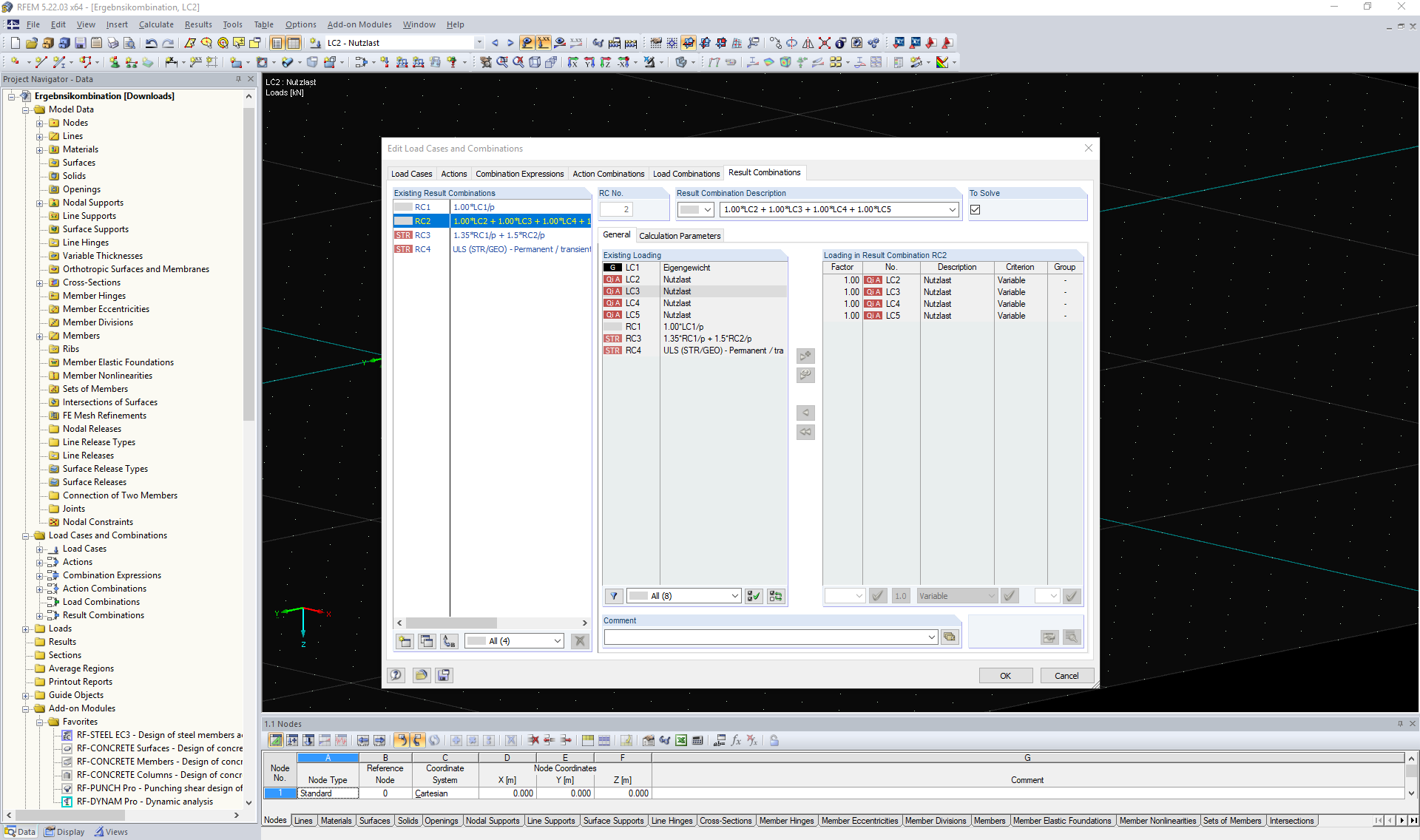The image size is (1420, 840).
Task: Switch to the Load Combinations tab
Action: (x=686, y=172)
